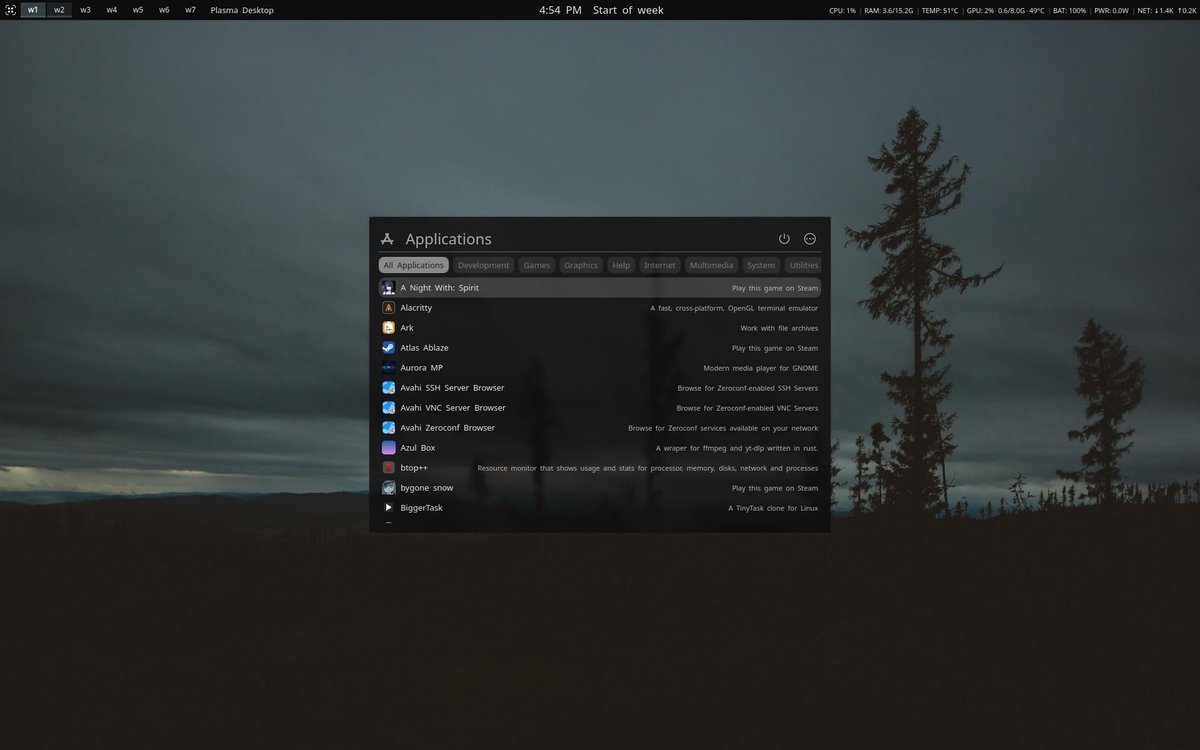Click the Ark archive tool icon

click(x=388, y=327)
